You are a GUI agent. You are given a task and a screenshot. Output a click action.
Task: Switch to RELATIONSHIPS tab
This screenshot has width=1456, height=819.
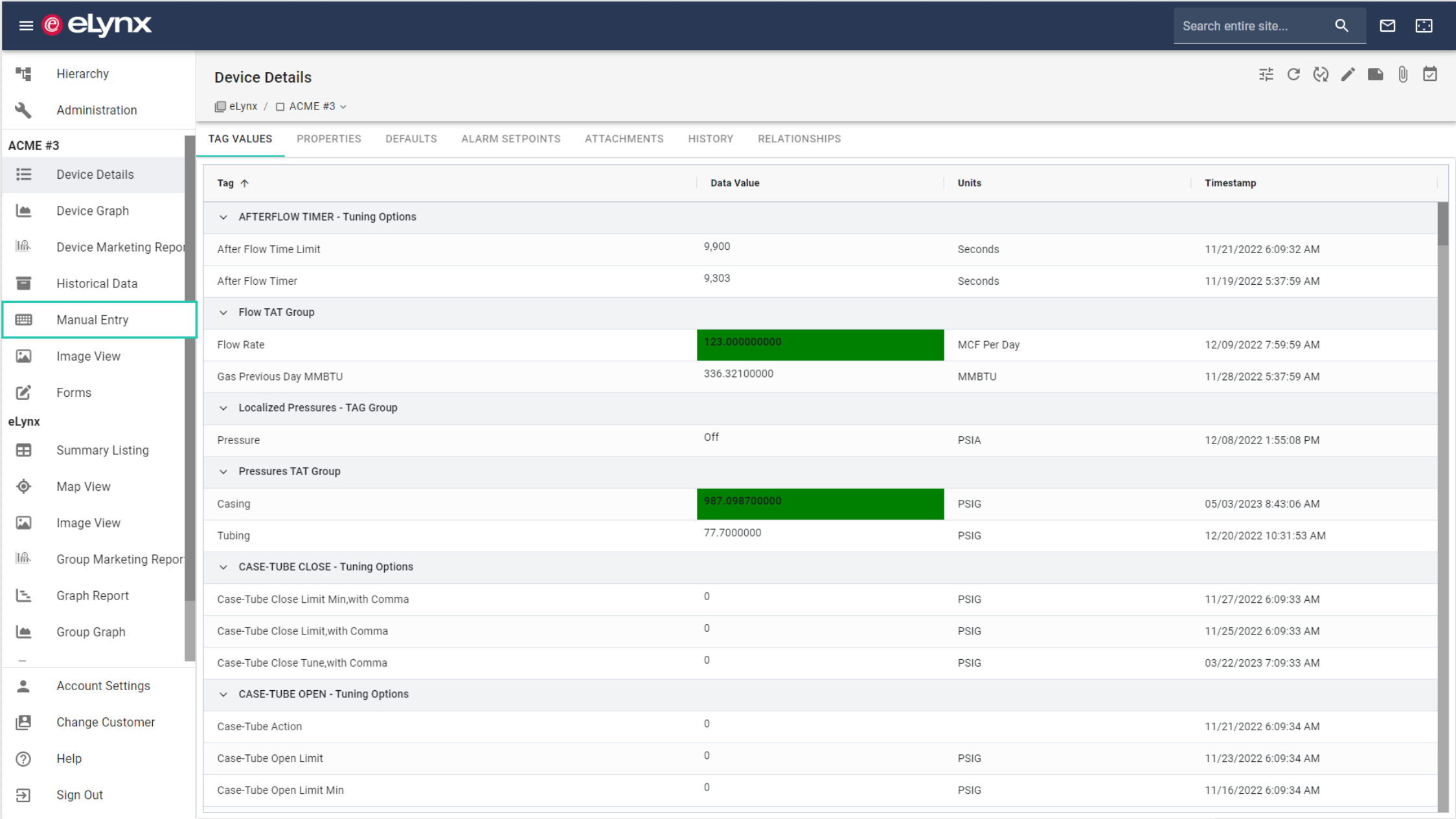(x=799, y=139)
